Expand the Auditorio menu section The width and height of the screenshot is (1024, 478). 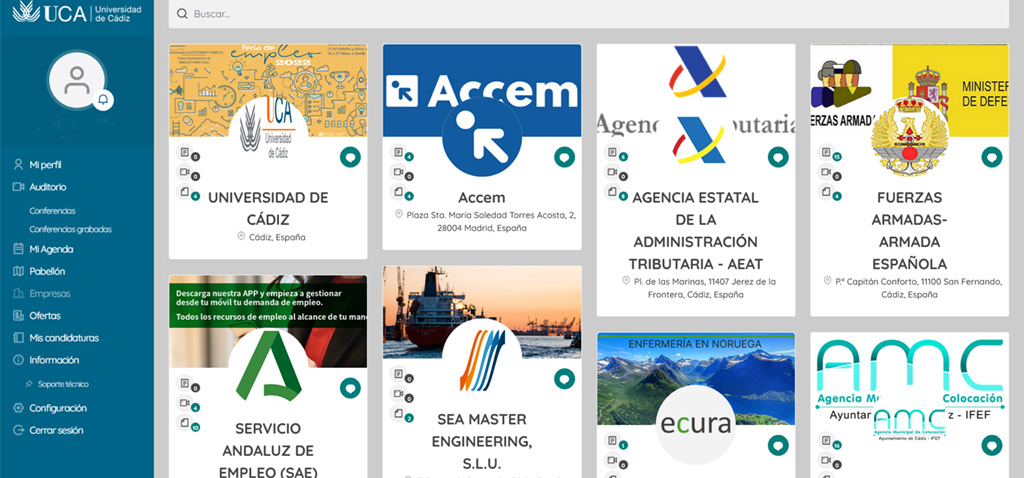pyautogui.click(x=48, y=187)
